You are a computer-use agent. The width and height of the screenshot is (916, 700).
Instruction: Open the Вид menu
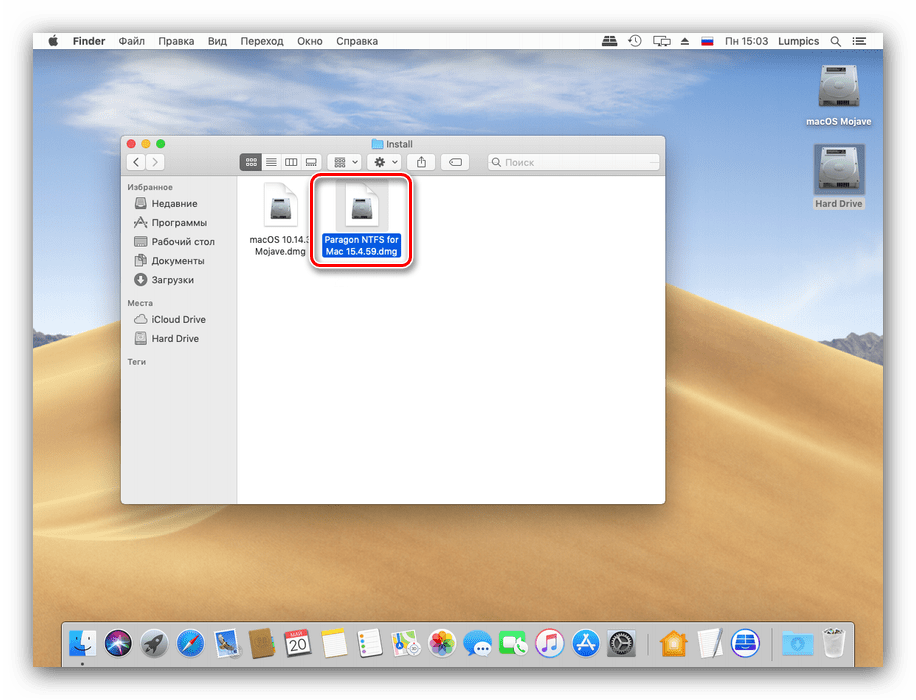click(x=217, y=41)
